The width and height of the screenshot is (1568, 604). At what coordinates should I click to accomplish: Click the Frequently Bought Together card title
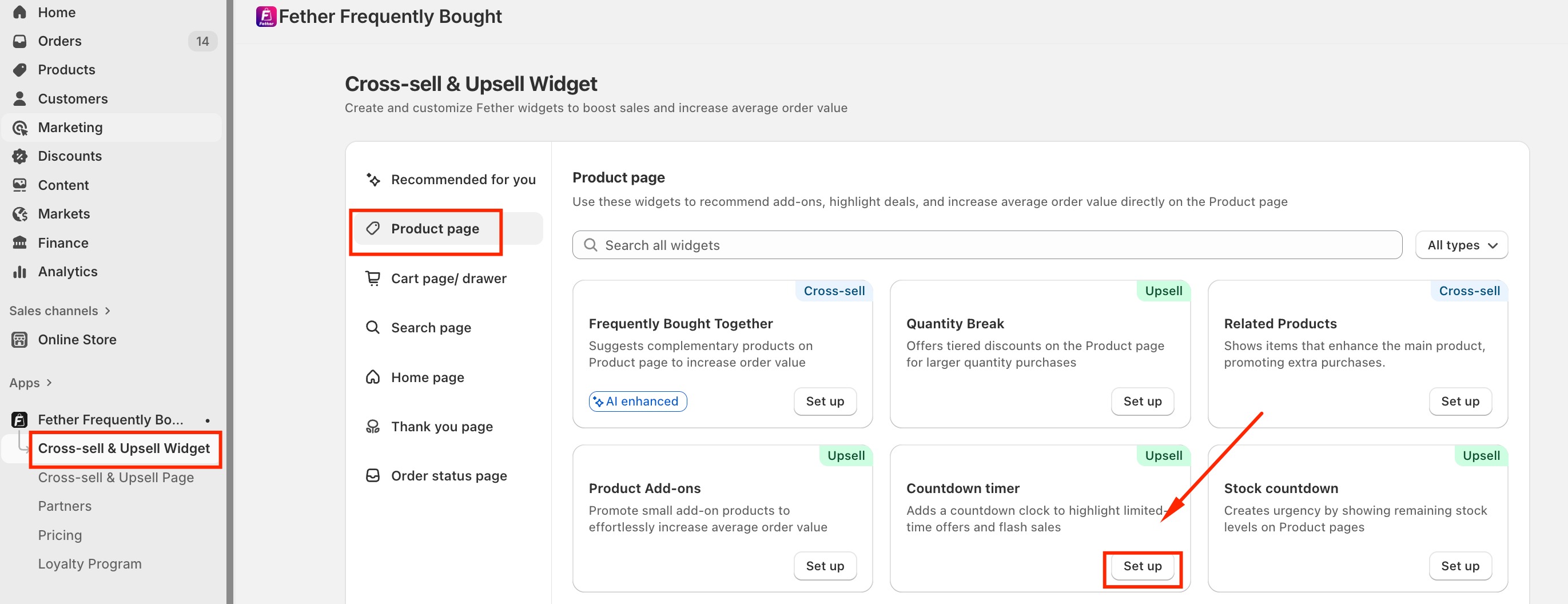point(680,323)
